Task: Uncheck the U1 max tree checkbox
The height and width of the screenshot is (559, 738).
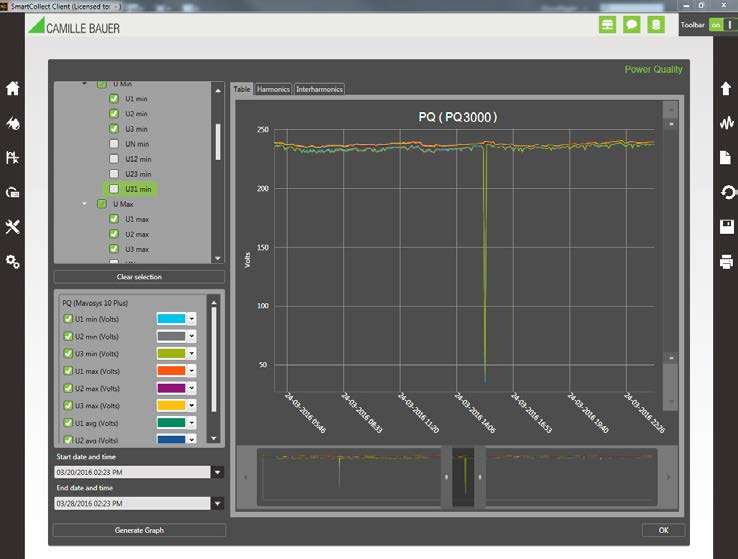Action: [115, 219]
